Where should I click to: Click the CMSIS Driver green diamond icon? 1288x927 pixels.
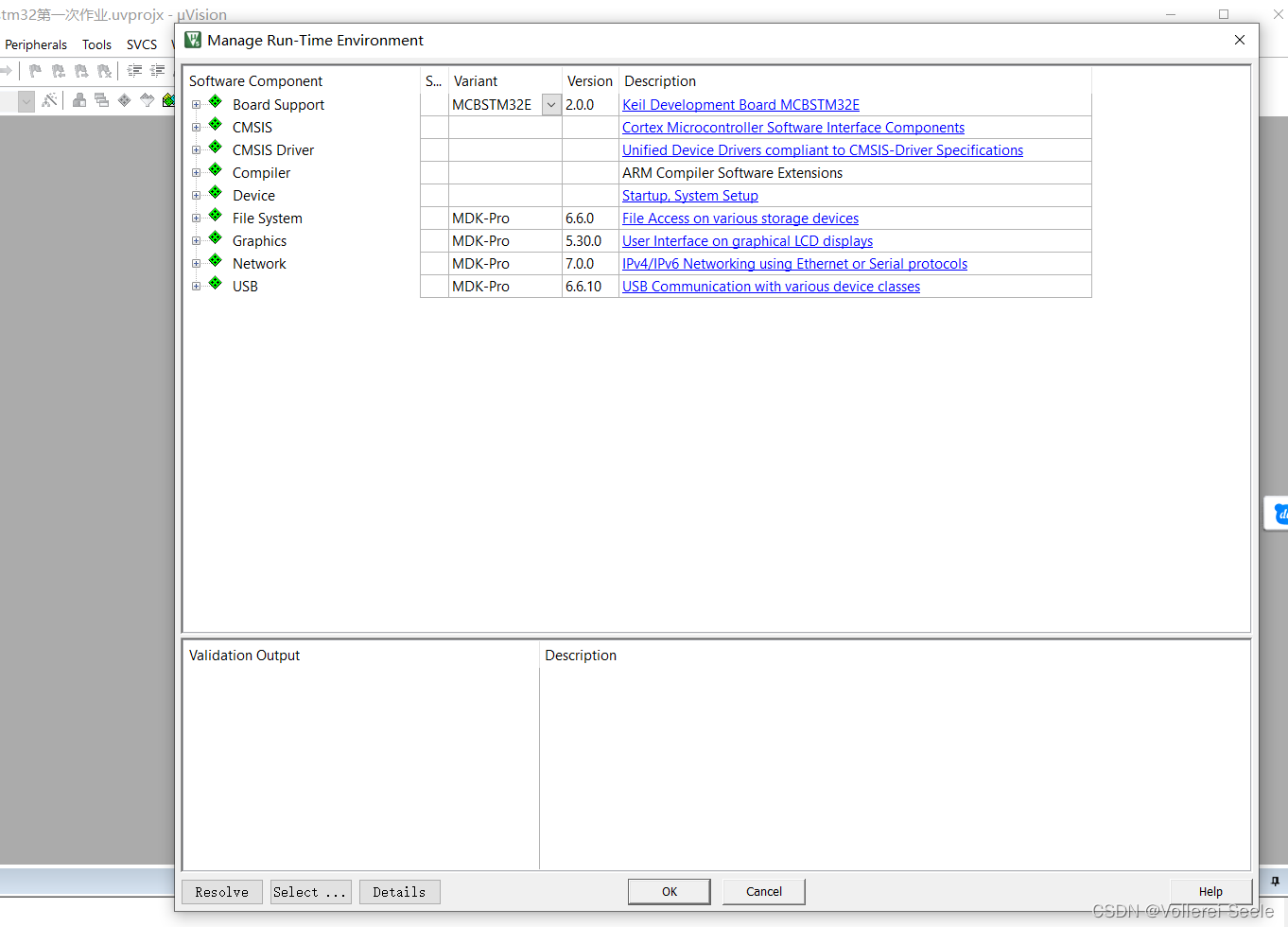click(215, 147)
